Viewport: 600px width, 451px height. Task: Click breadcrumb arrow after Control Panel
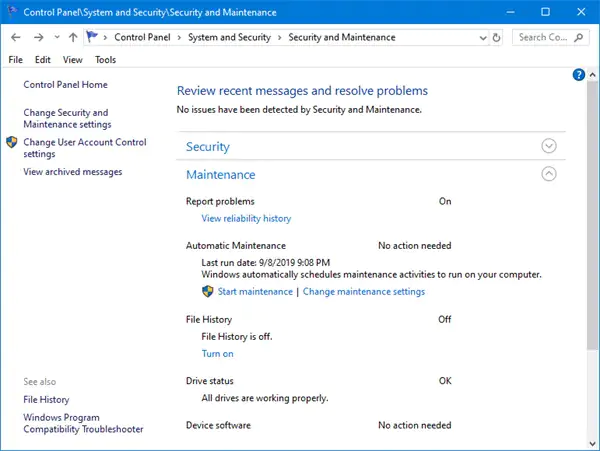(x=179, y=37)
